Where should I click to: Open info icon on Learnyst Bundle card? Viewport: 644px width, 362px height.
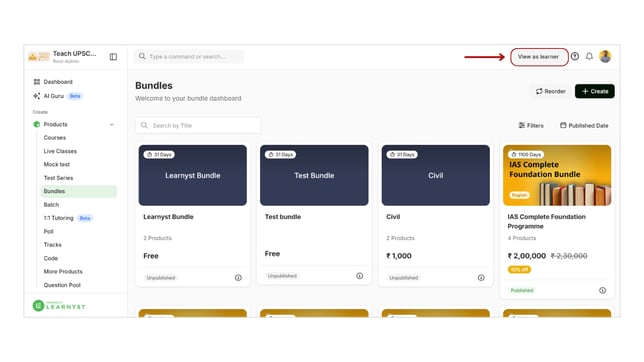click(238, 278)
